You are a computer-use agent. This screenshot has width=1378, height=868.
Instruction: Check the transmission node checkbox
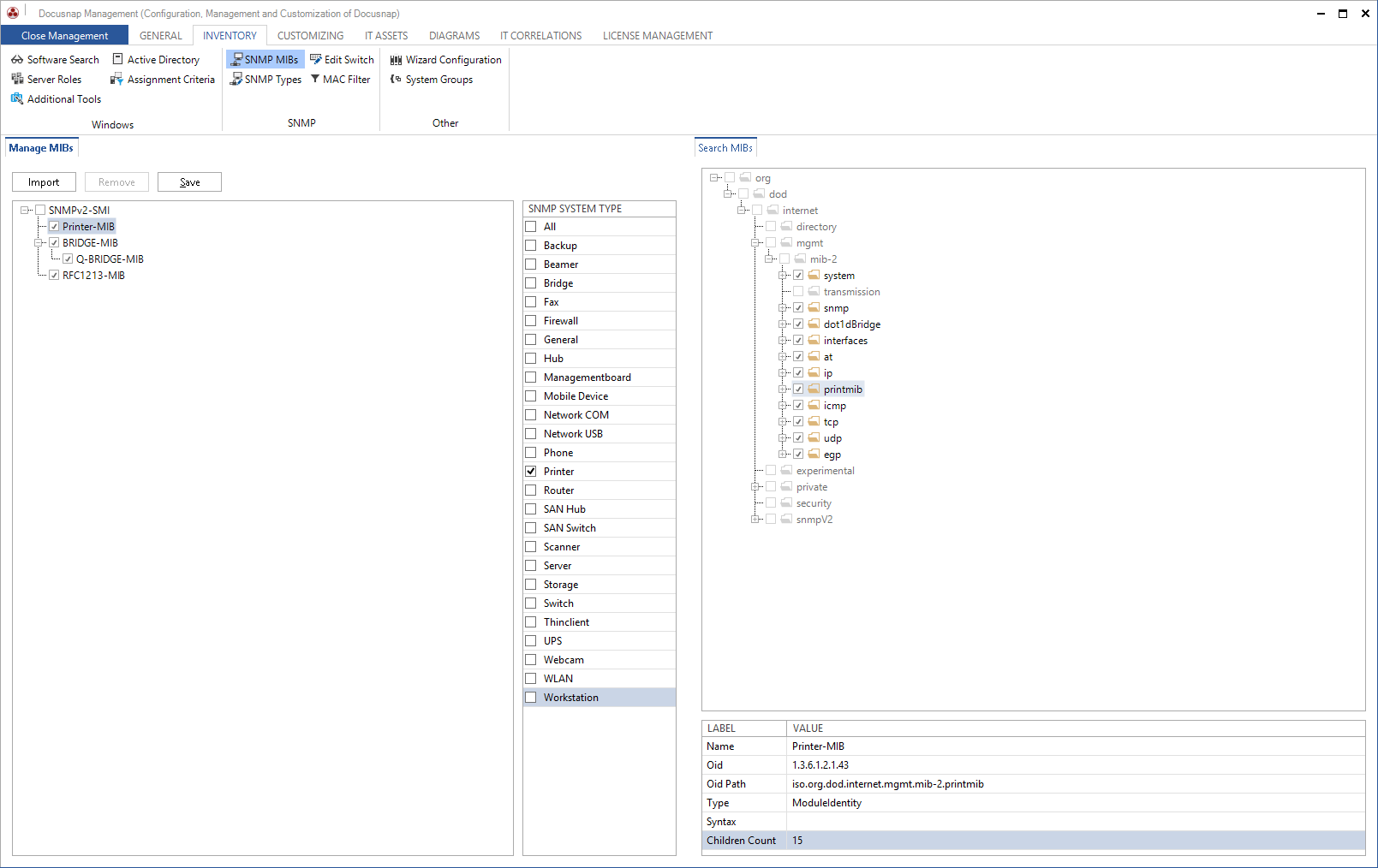coord(798,291)
